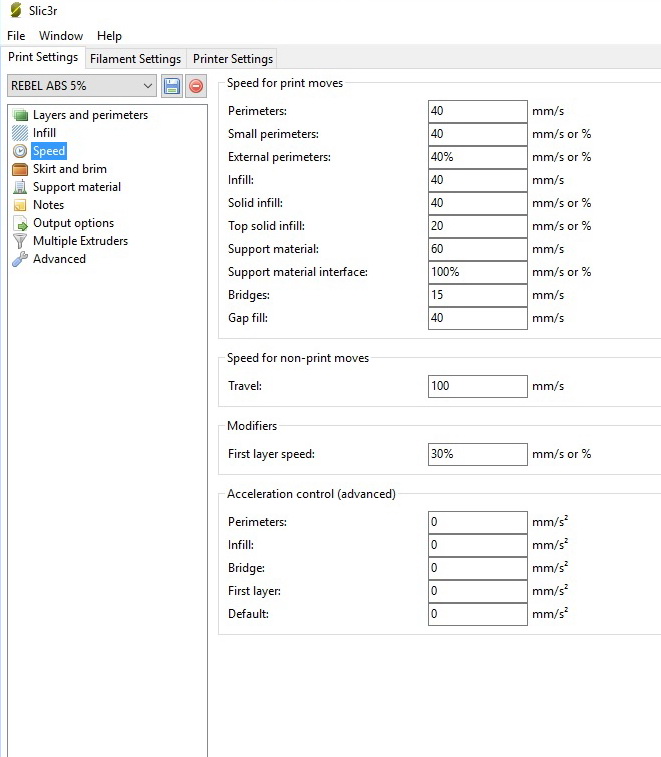Click the Multiple Extruders funnel icon
The height and width of the screenshot is (757, 661).
pos(20,241)
